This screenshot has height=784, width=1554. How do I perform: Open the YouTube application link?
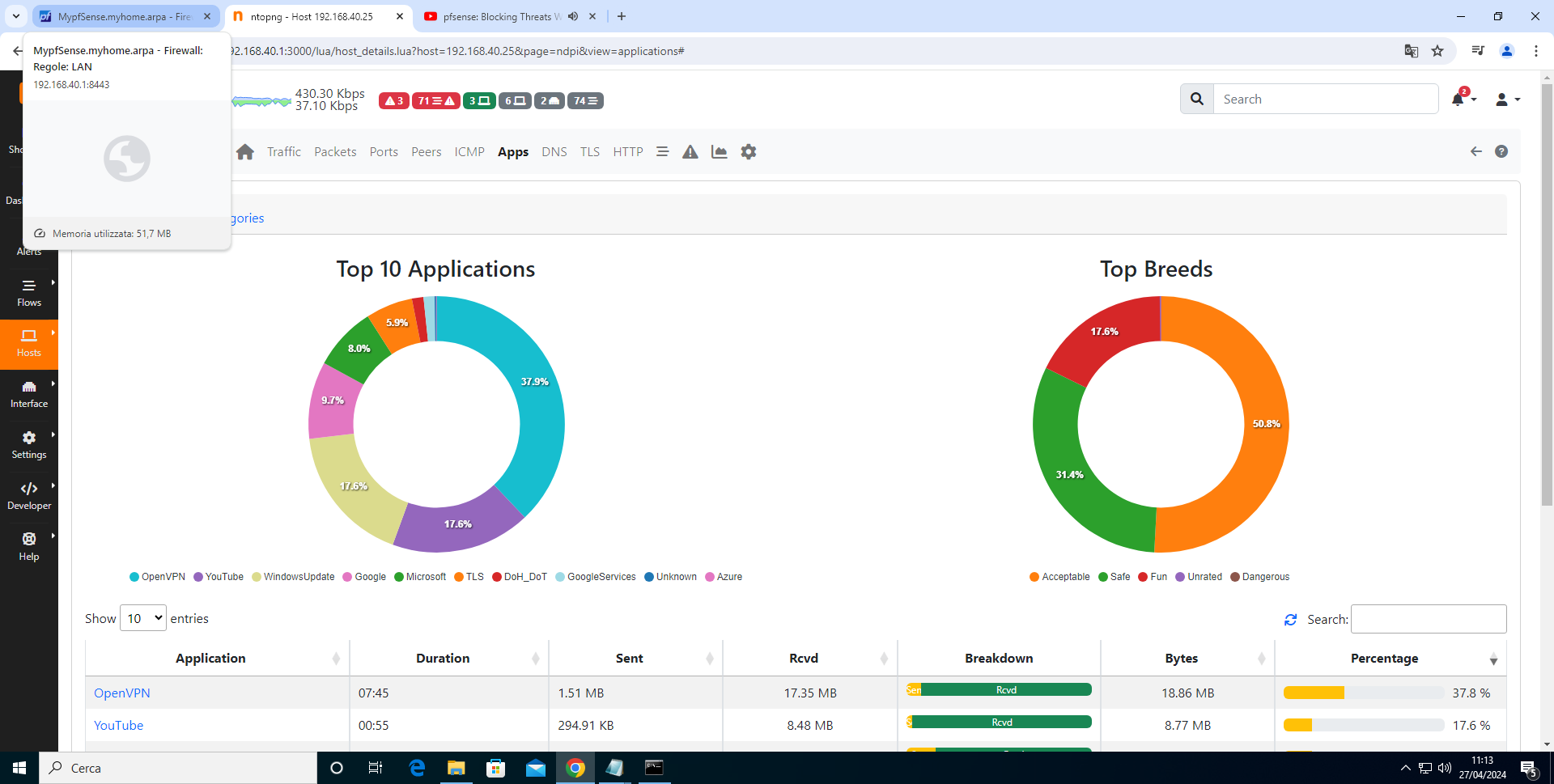tap(119, 725)
